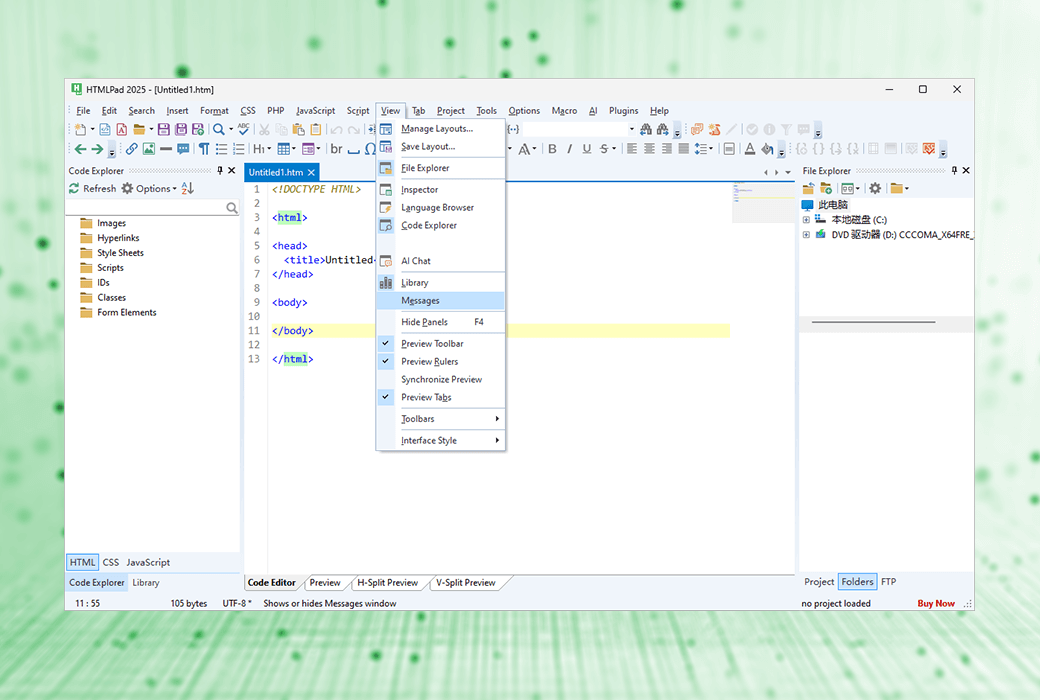Click the new folder icon in File Explorer
The image size is (1040, 700).
pyautogui.click(x=826, y=188)
